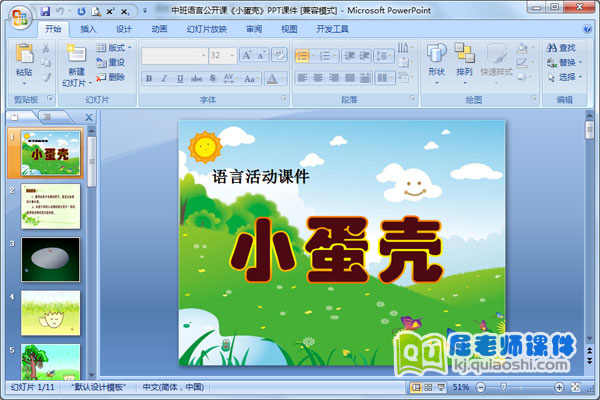Click 替换 to replace text
This screenshot has width=600, height=400.
coord(564,62)
